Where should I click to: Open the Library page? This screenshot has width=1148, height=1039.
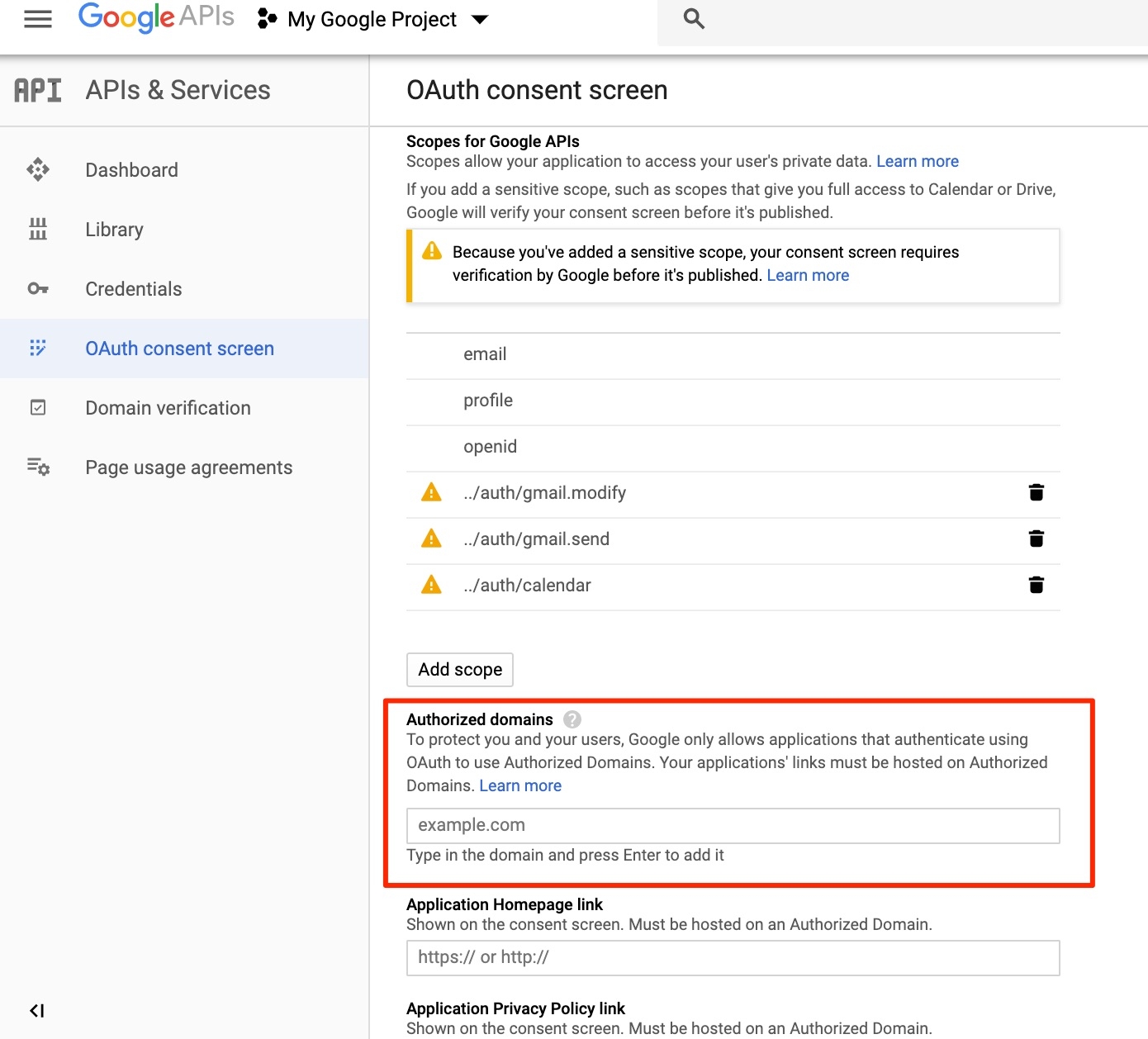[114, 230]
